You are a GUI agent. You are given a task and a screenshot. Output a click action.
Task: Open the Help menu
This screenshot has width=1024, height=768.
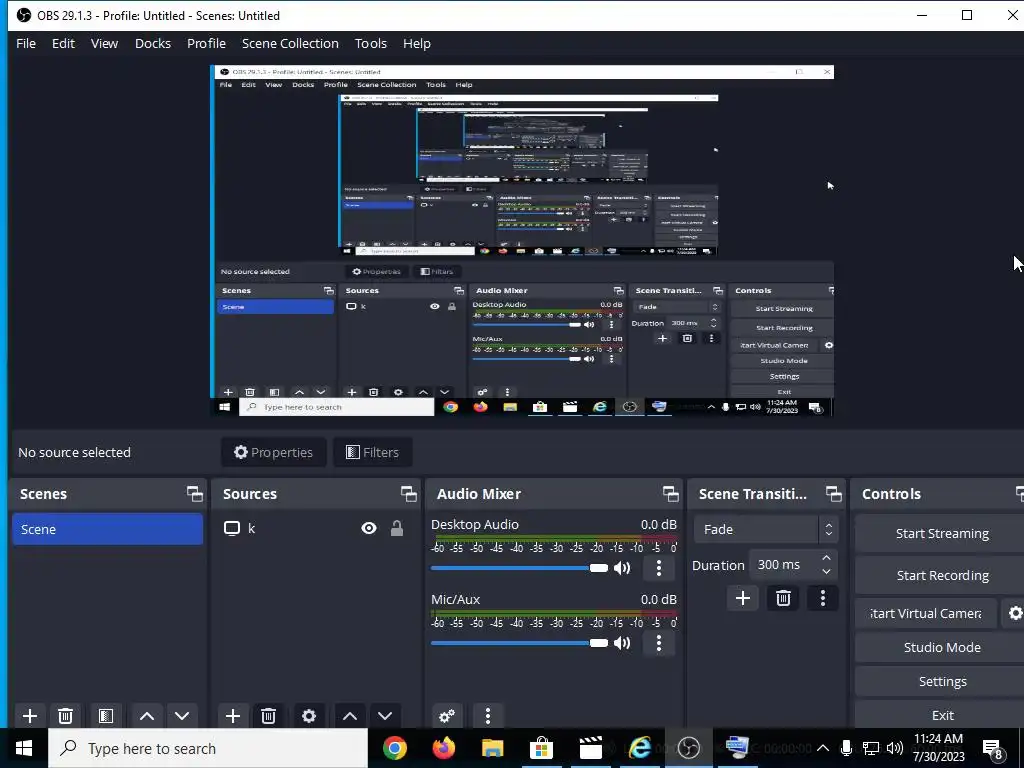pos(417,44)
